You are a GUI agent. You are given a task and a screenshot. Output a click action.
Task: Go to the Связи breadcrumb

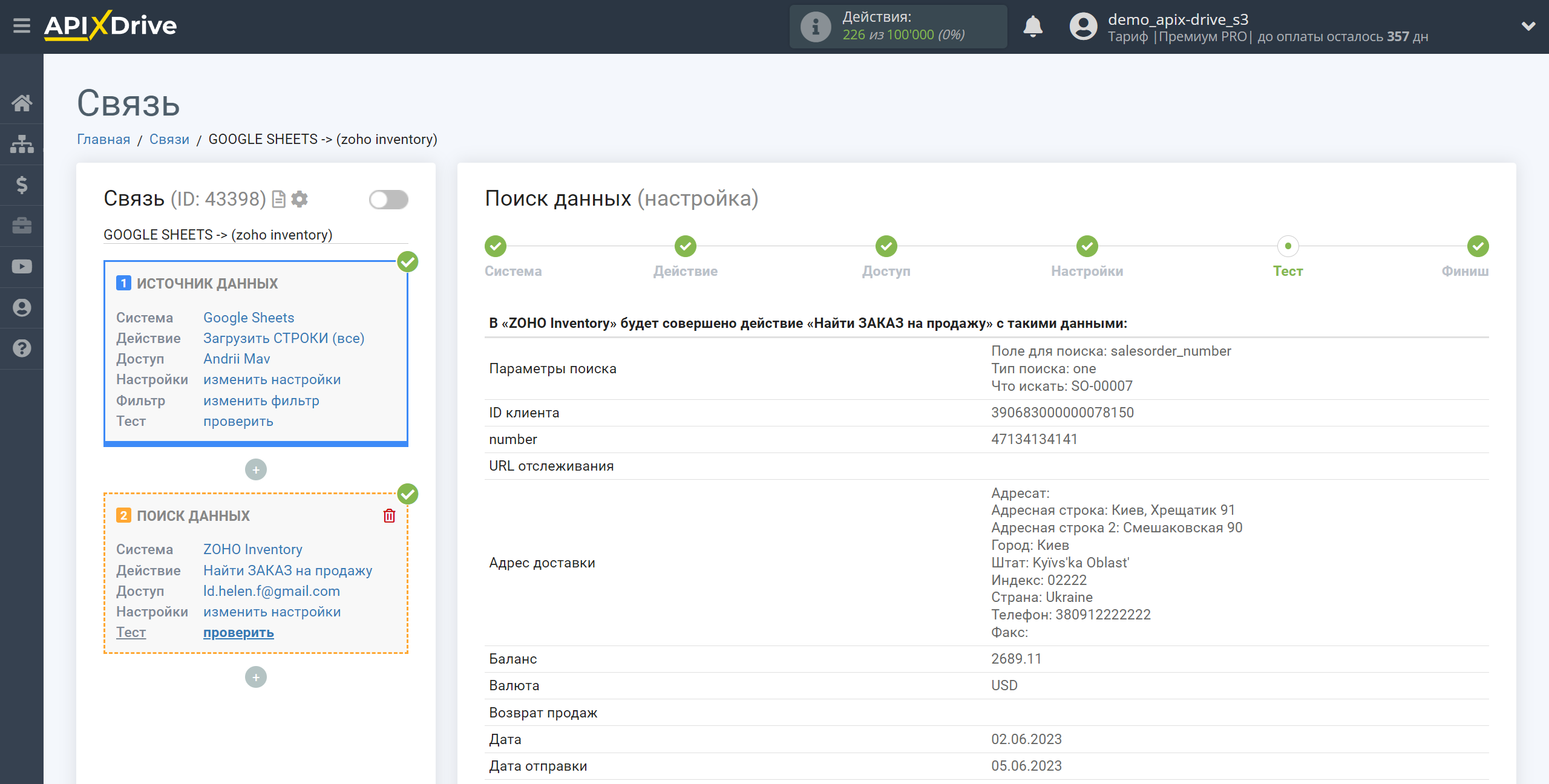point(169,139)
